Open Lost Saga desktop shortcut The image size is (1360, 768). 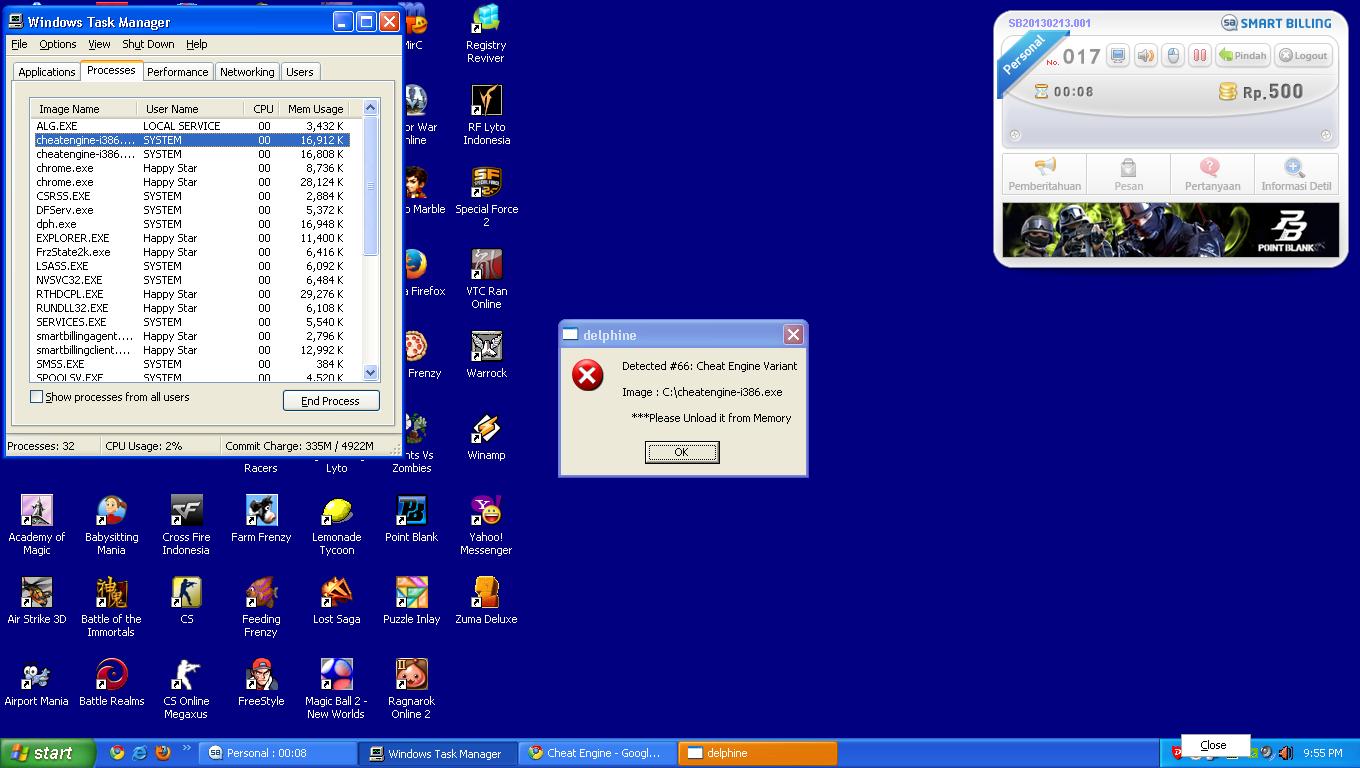(x=337, y=601)
